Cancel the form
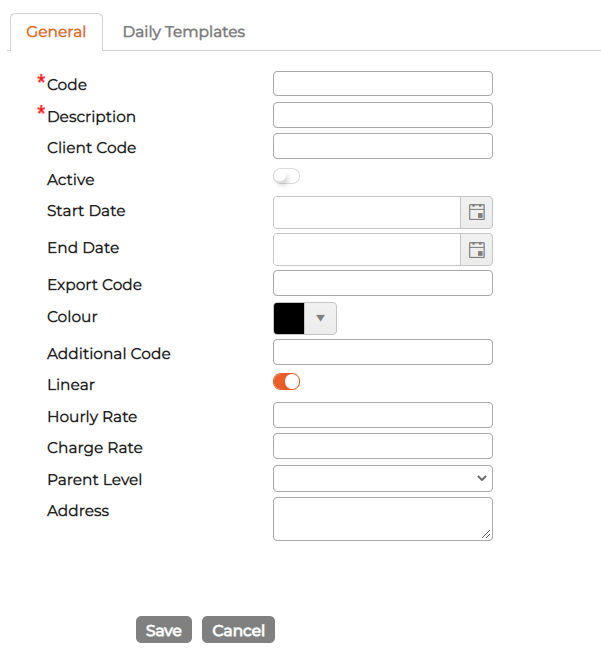The image size is (601, 666). [238, 629]
